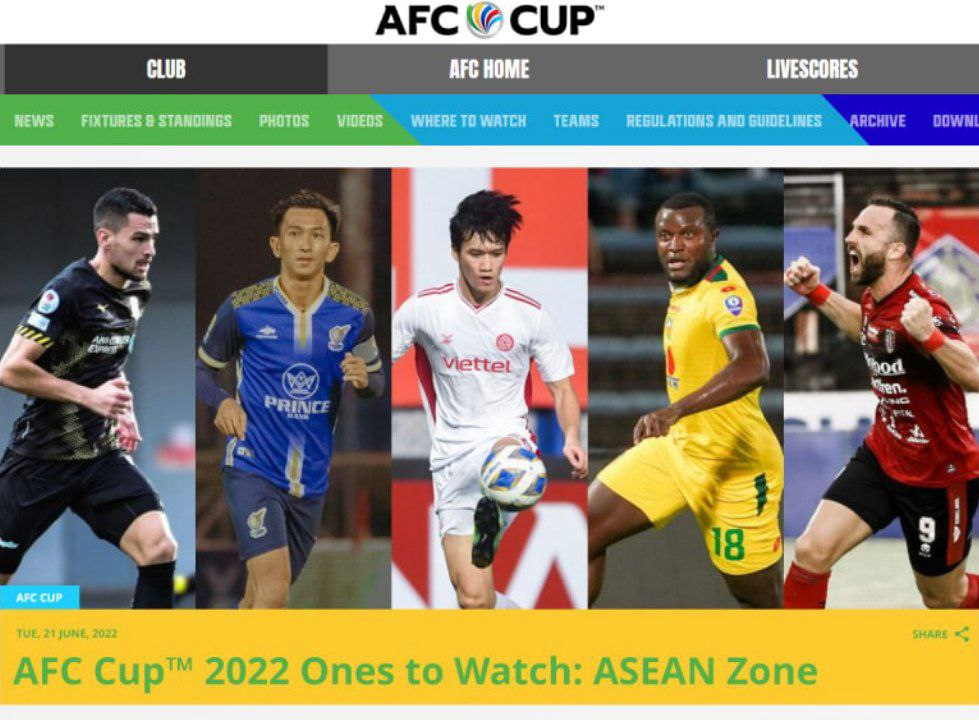Image resolution: width=979 pixels, height=720 pixels.
Task: Click the AFC CUP category tag
Action: (x=39, y=597)
